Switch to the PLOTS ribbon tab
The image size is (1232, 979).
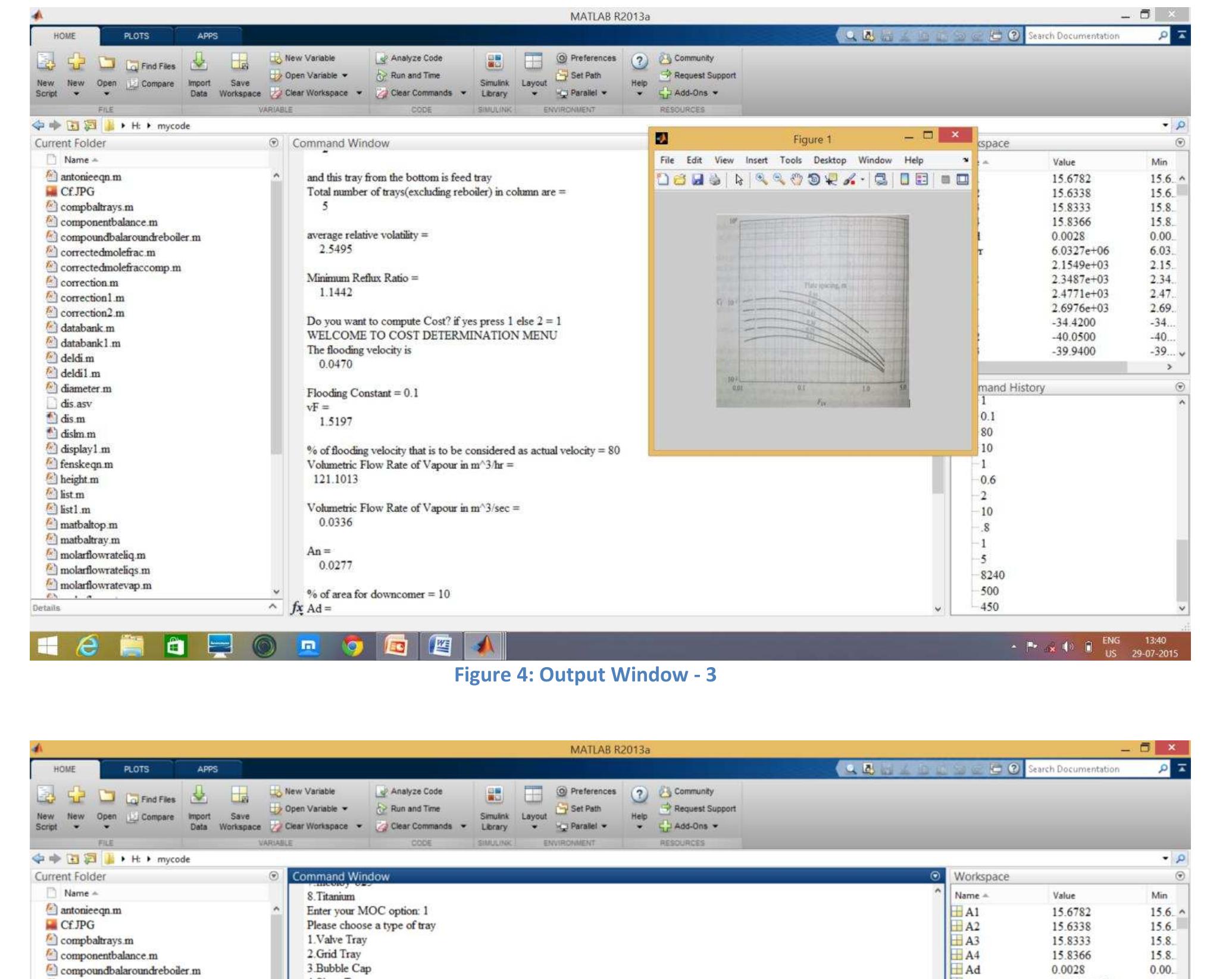pos(136,36)
